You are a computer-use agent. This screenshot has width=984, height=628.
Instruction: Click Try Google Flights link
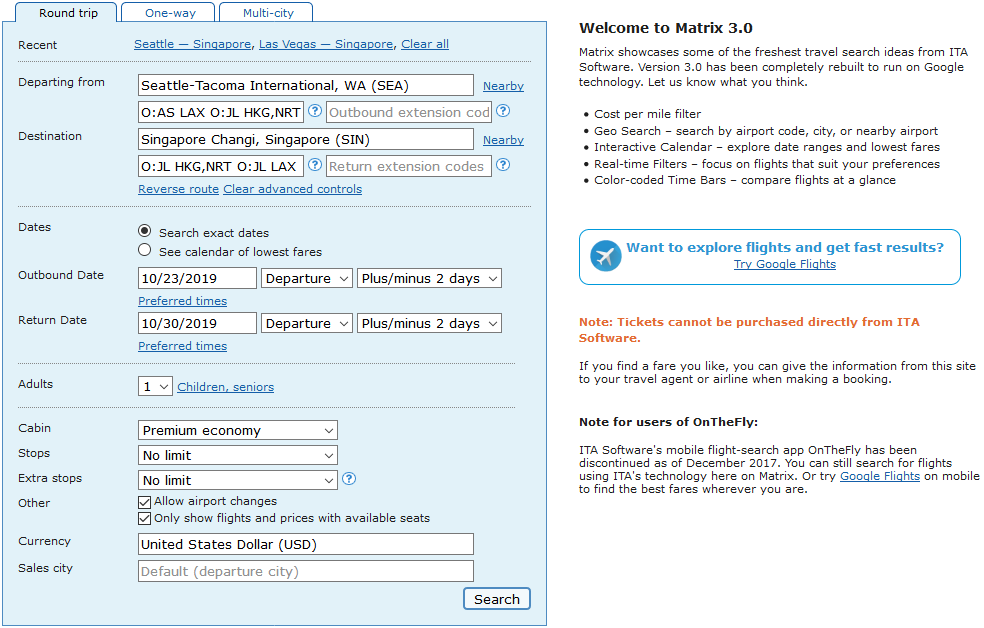point(784,264)
